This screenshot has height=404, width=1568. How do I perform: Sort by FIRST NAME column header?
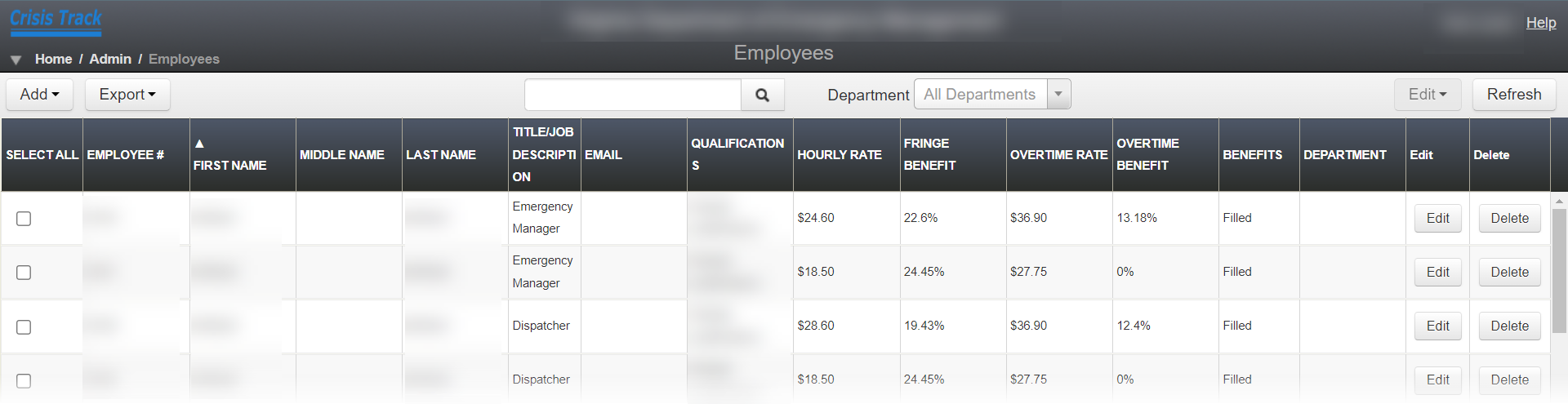click(x=243, y=155)
